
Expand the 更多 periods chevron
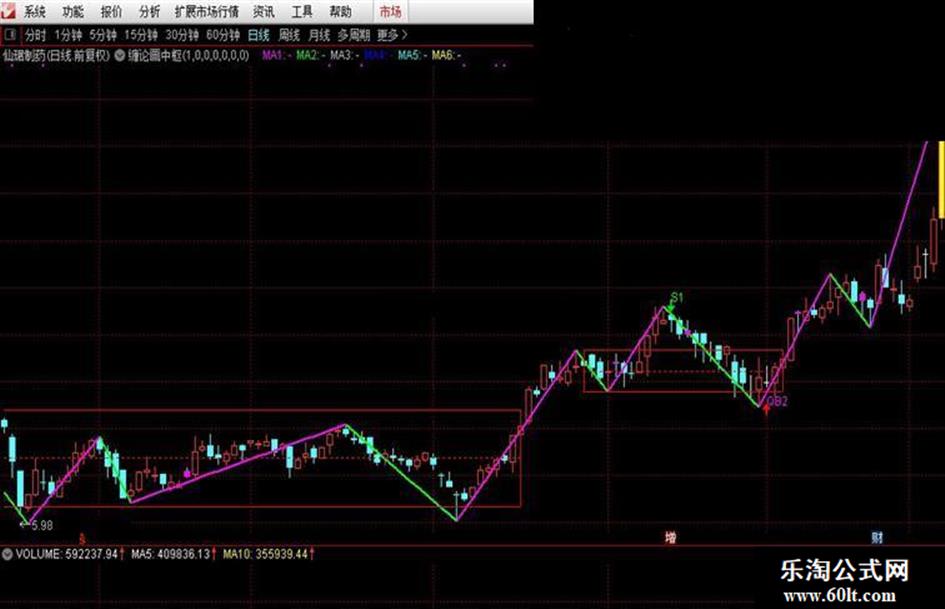point(404,35)
